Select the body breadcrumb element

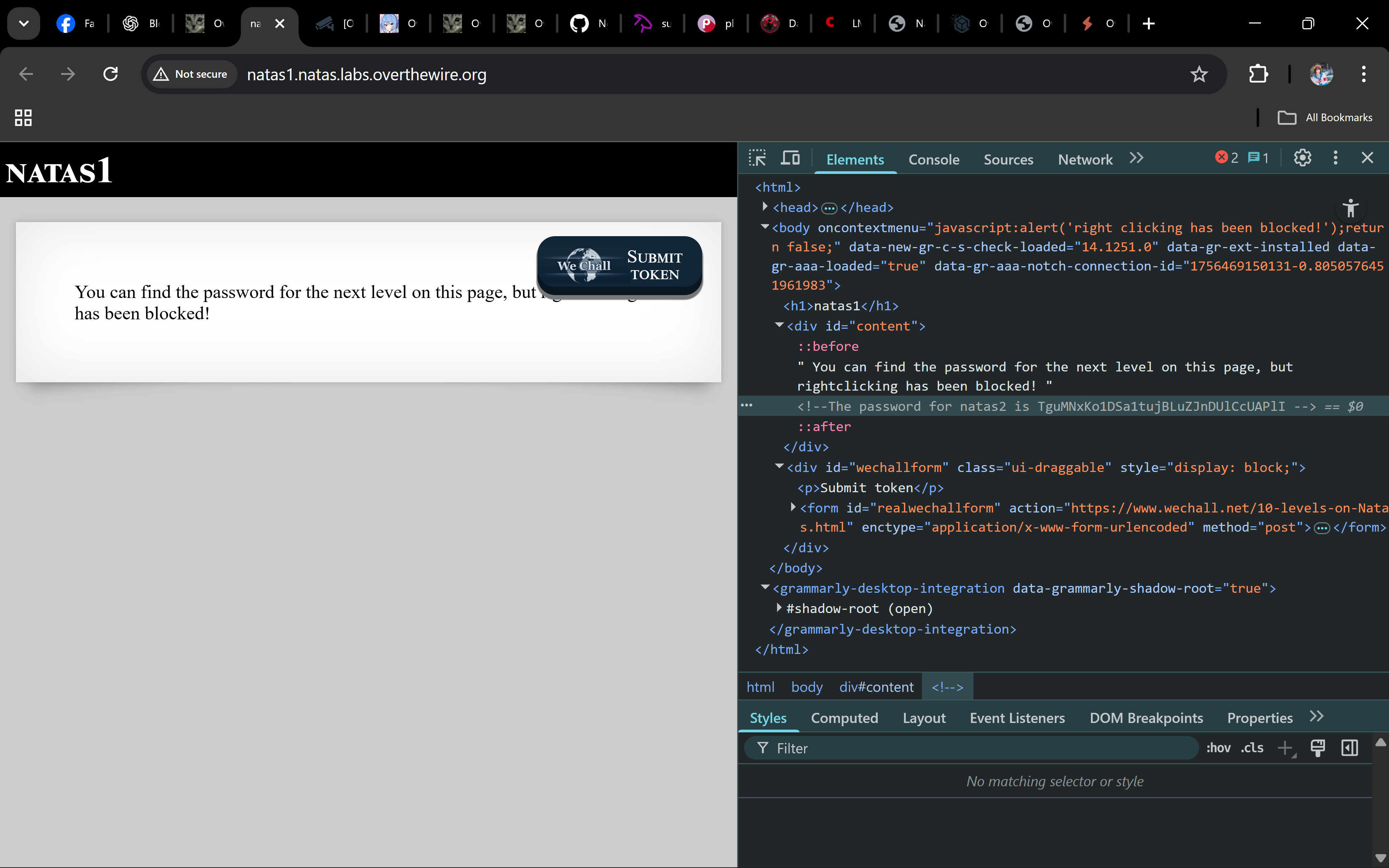click(806, 686)
